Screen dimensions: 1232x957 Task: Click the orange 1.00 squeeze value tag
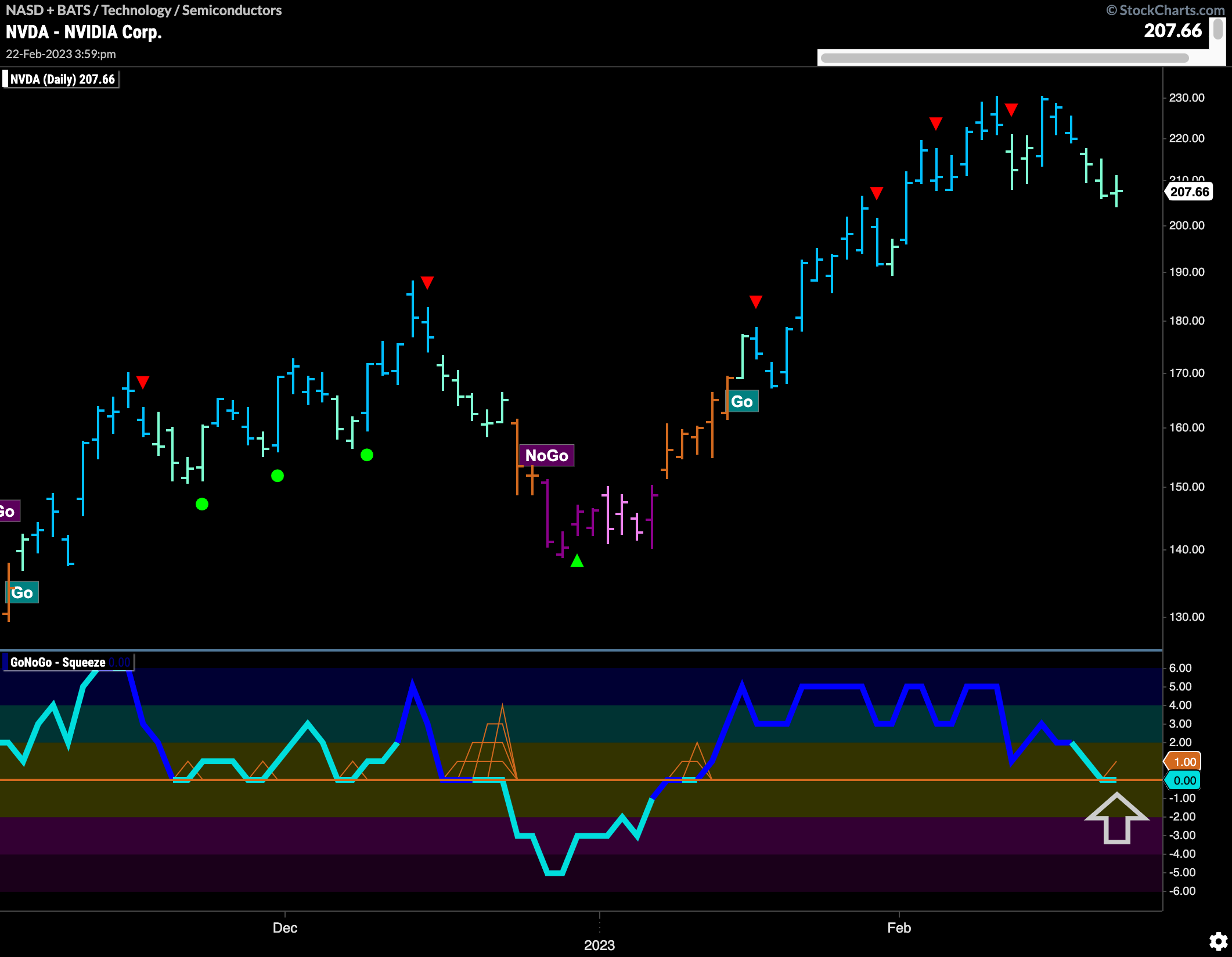[1183, 761]
